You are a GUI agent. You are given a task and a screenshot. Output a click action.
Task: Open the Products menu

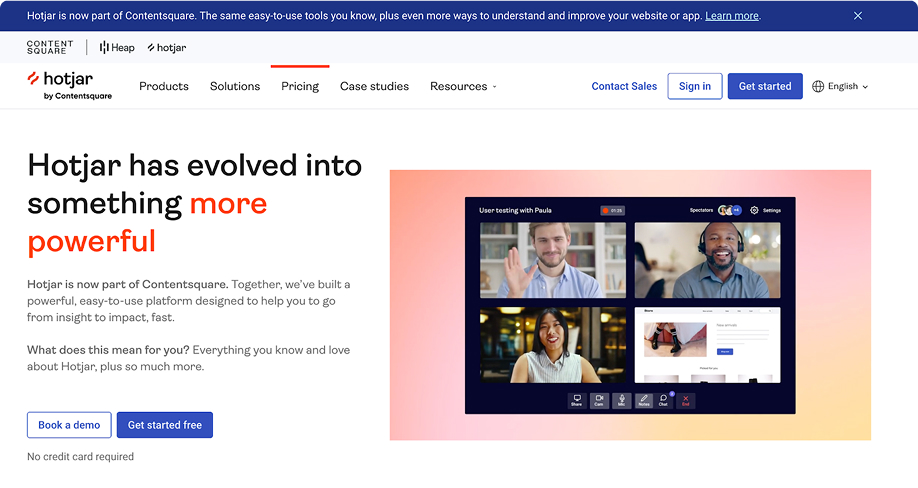164,87
